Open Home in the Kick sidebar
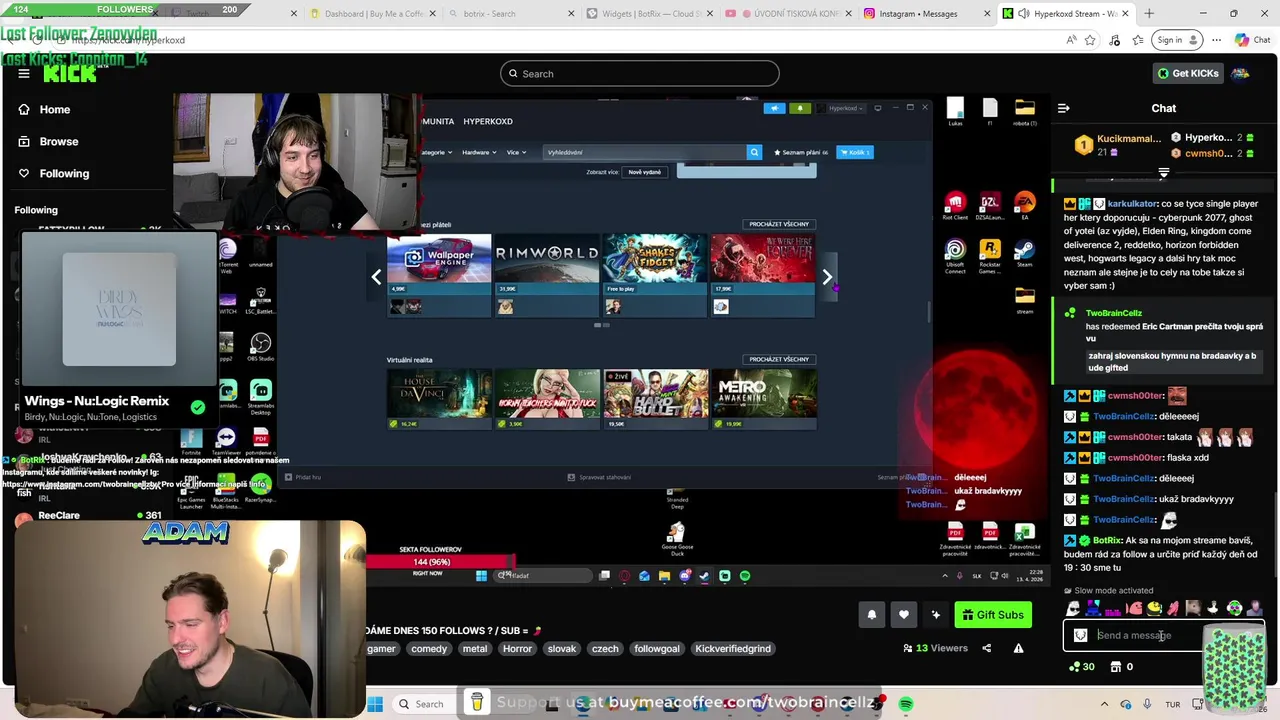1280x720 pixels. pos(54,110)
